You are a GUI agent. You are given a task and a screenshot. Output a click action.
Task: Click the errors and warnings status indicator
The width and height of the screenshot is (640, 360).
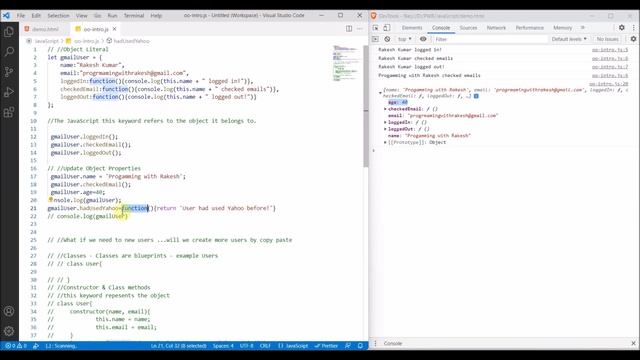pyautogui.click(x=16, y=346)
